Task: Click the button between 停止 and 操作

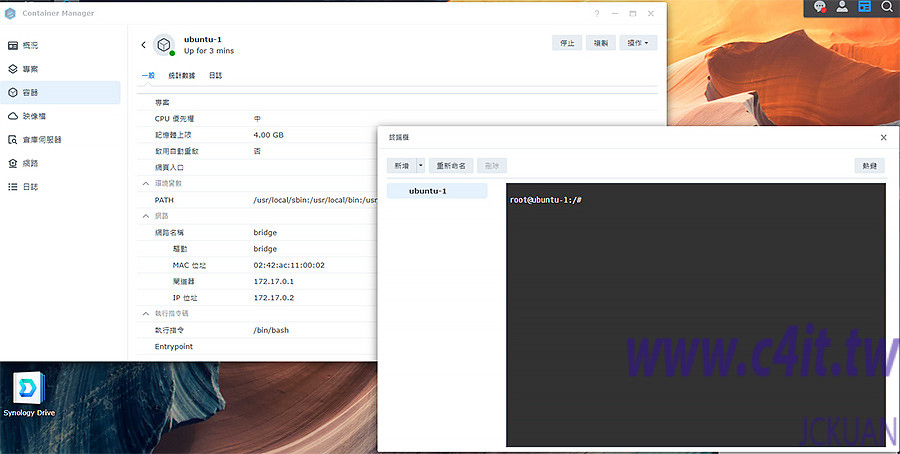Action: [x=601, y=43]
